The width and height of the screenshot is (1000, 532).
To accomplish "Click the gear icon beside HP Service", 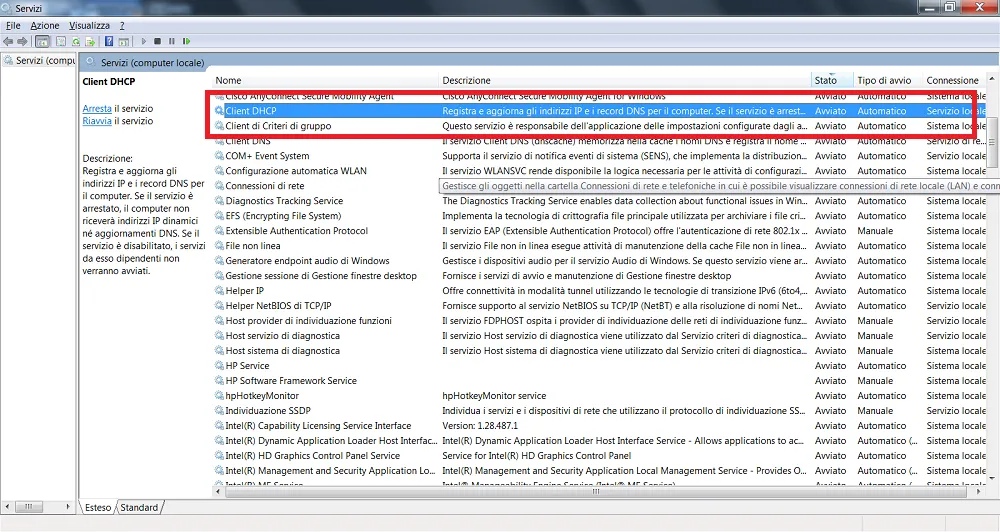I will [x=219, y=366].
